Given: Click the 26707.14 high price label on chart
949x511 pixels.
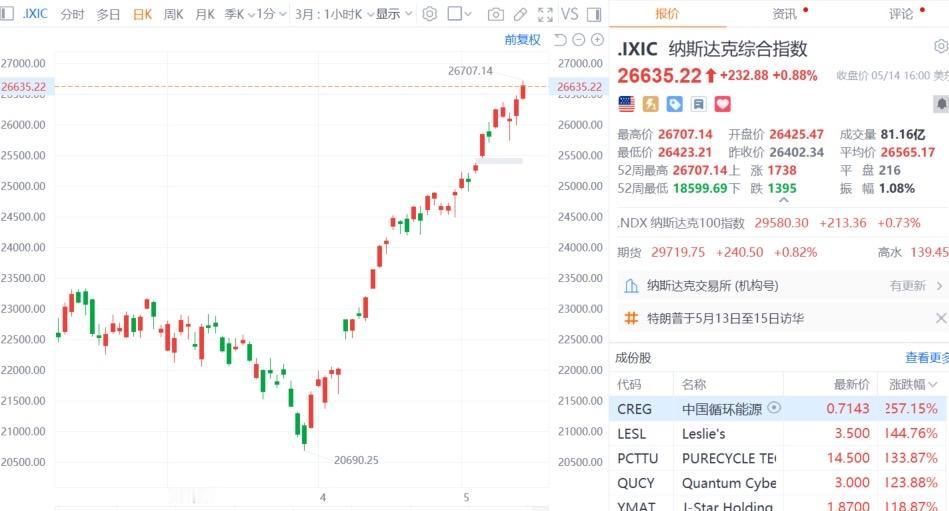Looking at the screenshot, I should point(470,71).
